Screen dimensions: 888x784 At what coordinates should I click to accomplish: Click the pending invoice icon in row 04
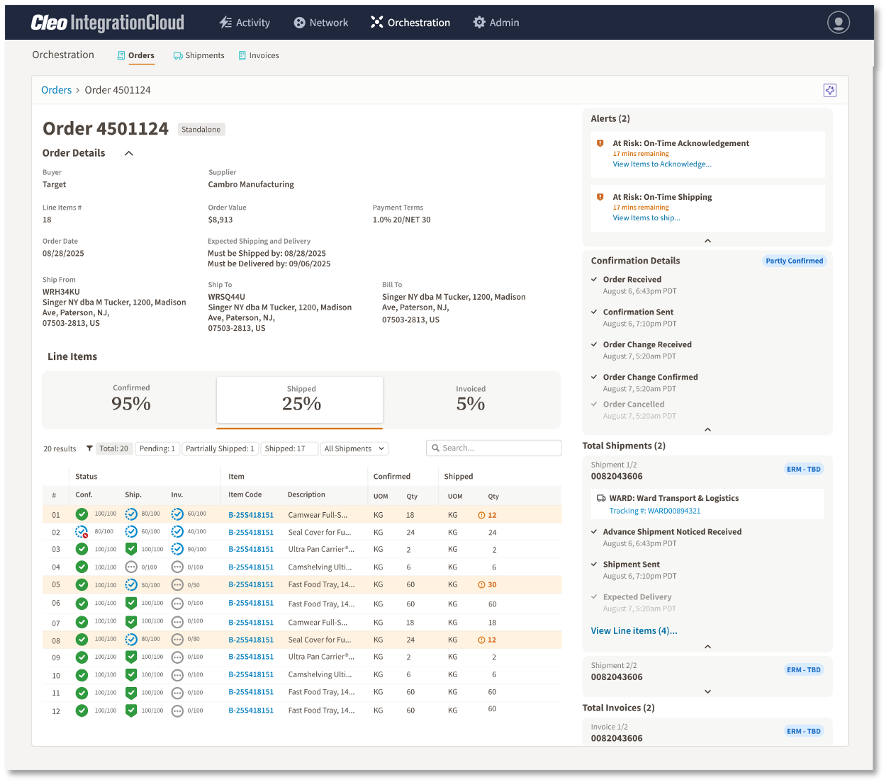pos(177,567)
